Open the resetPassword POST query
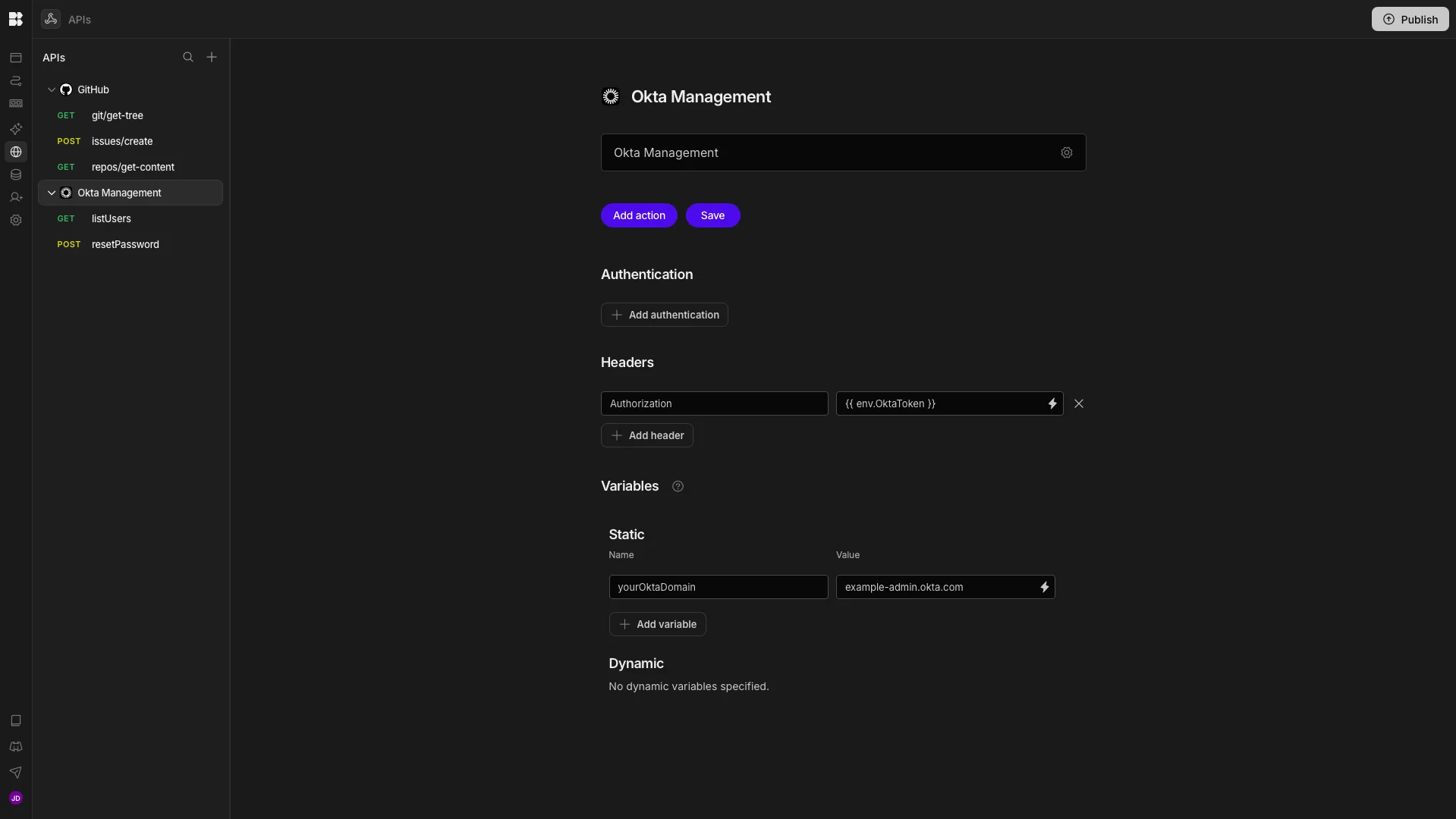This screenshot has width=1456, height=819. pos(131,244)
